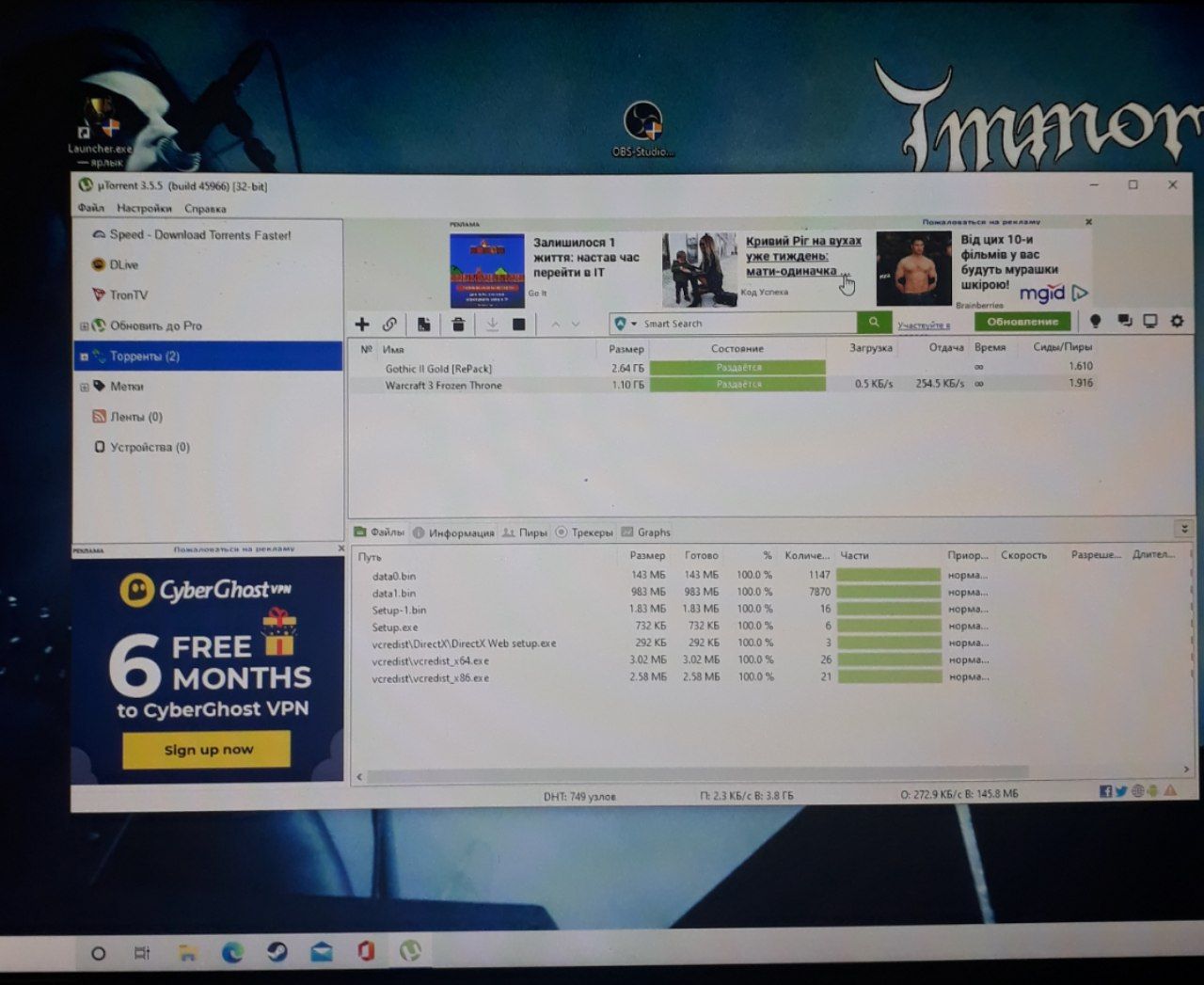The width and height of the screenshot is (1204, 985).
Task: Click the green Обновление button
Action: (x=1022, y=322)
